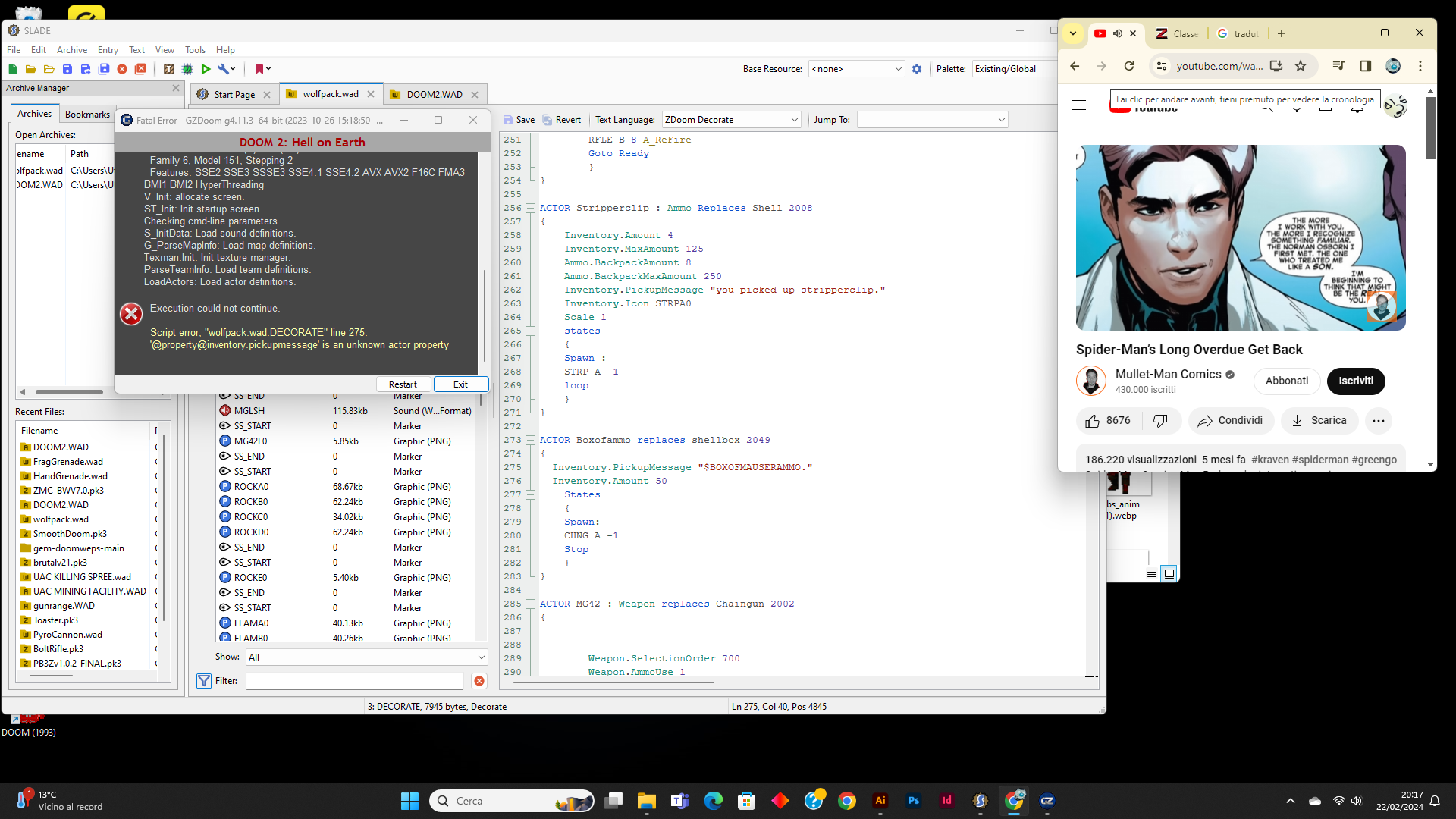Click the Abbonati button
Viewport: 1456px width, 819px height.
pyautogui.click(x=1287, y=381)
